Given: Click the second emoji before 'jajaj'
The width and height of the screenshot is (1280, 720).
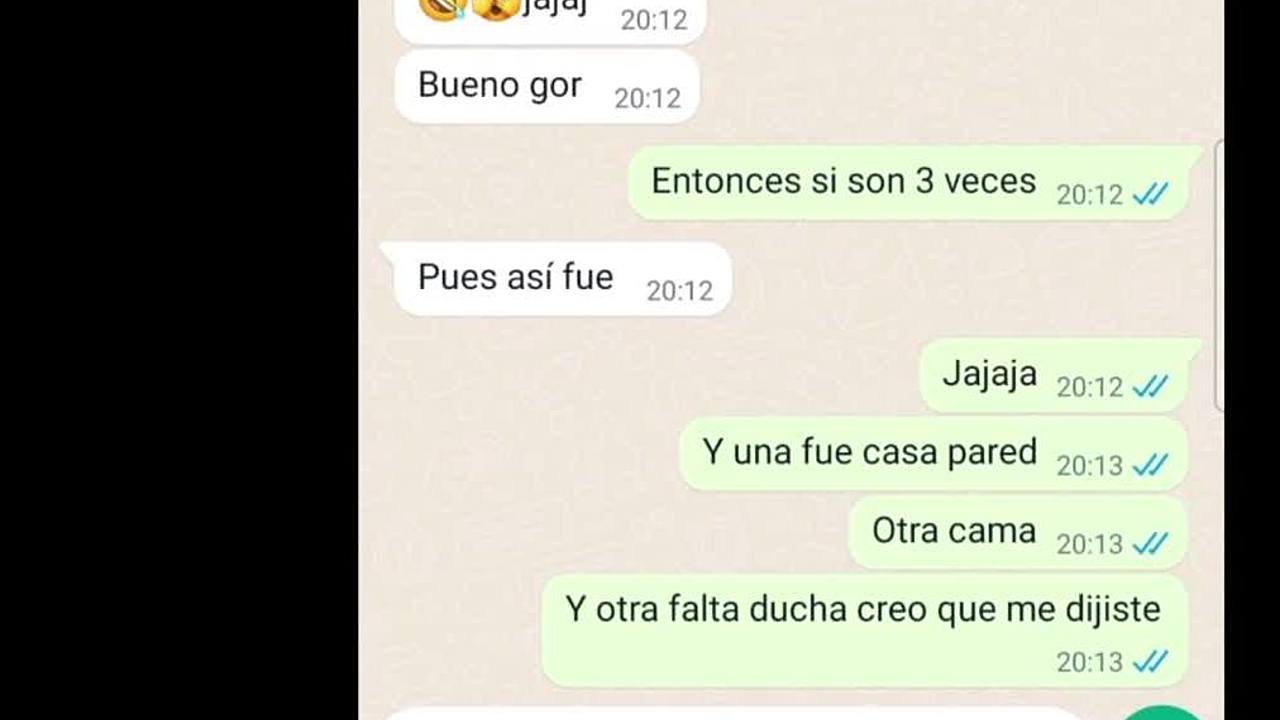Looking at the screenshot, I should click(x=495, y=8).
